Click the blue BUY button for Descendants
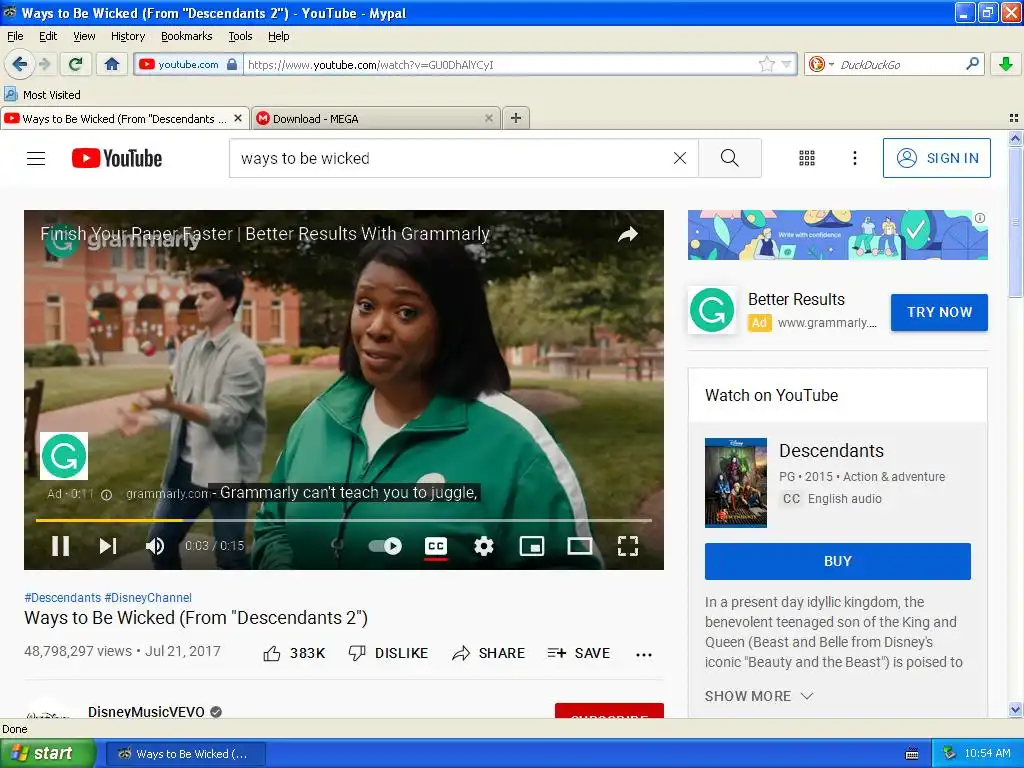This screenshot has width=1024, height=768. (838, 561)
